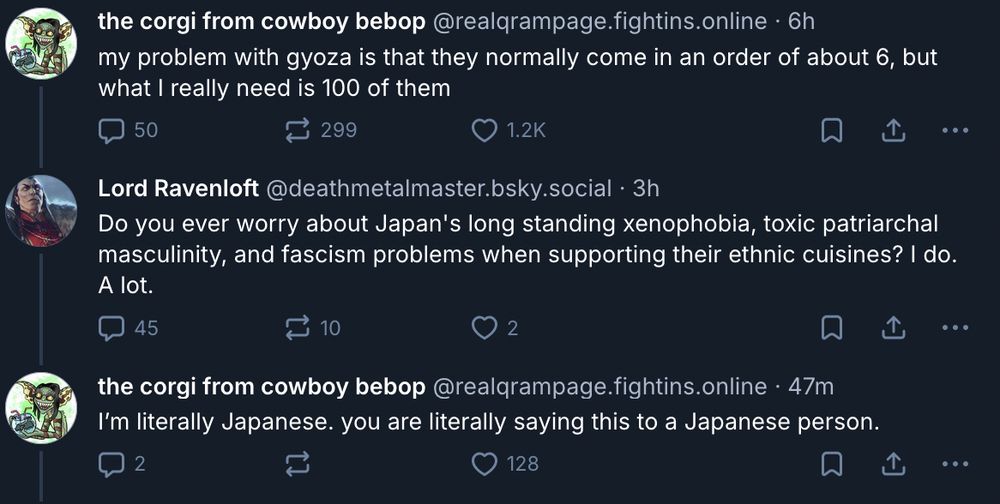The width and height of the screenshot is (1000, 504).
Task: Repost Lord Ravenloft's post
Action: pyautogui.click(x=298, y=327)
